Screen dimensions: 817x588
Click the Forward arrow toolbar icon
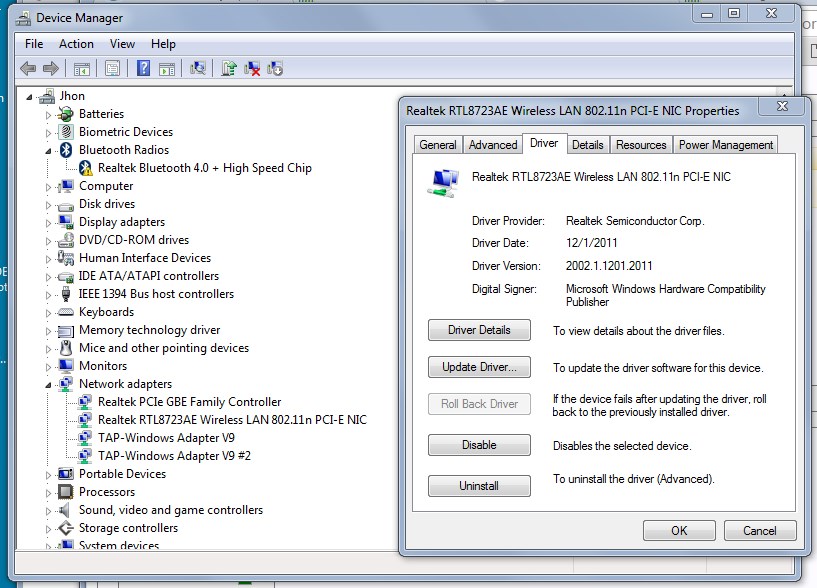click(x=51, y=68)
